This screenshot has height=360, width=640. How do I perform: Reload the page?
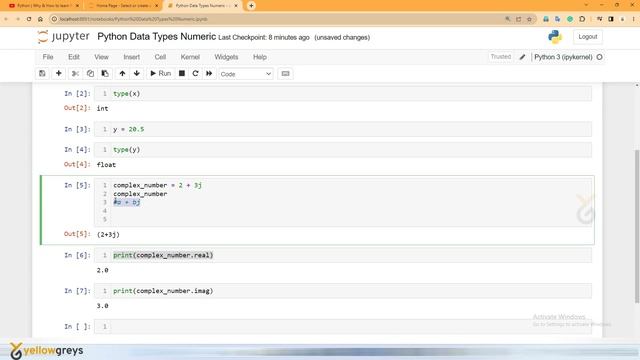(29, 19)
